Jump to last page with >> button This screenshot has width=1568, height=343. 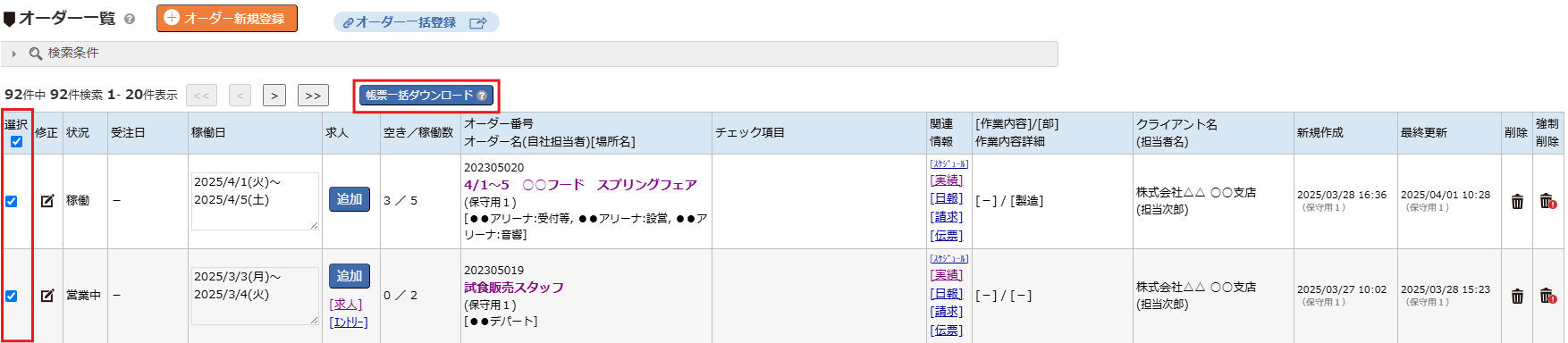pyautogui.click(x=313, y=96)
